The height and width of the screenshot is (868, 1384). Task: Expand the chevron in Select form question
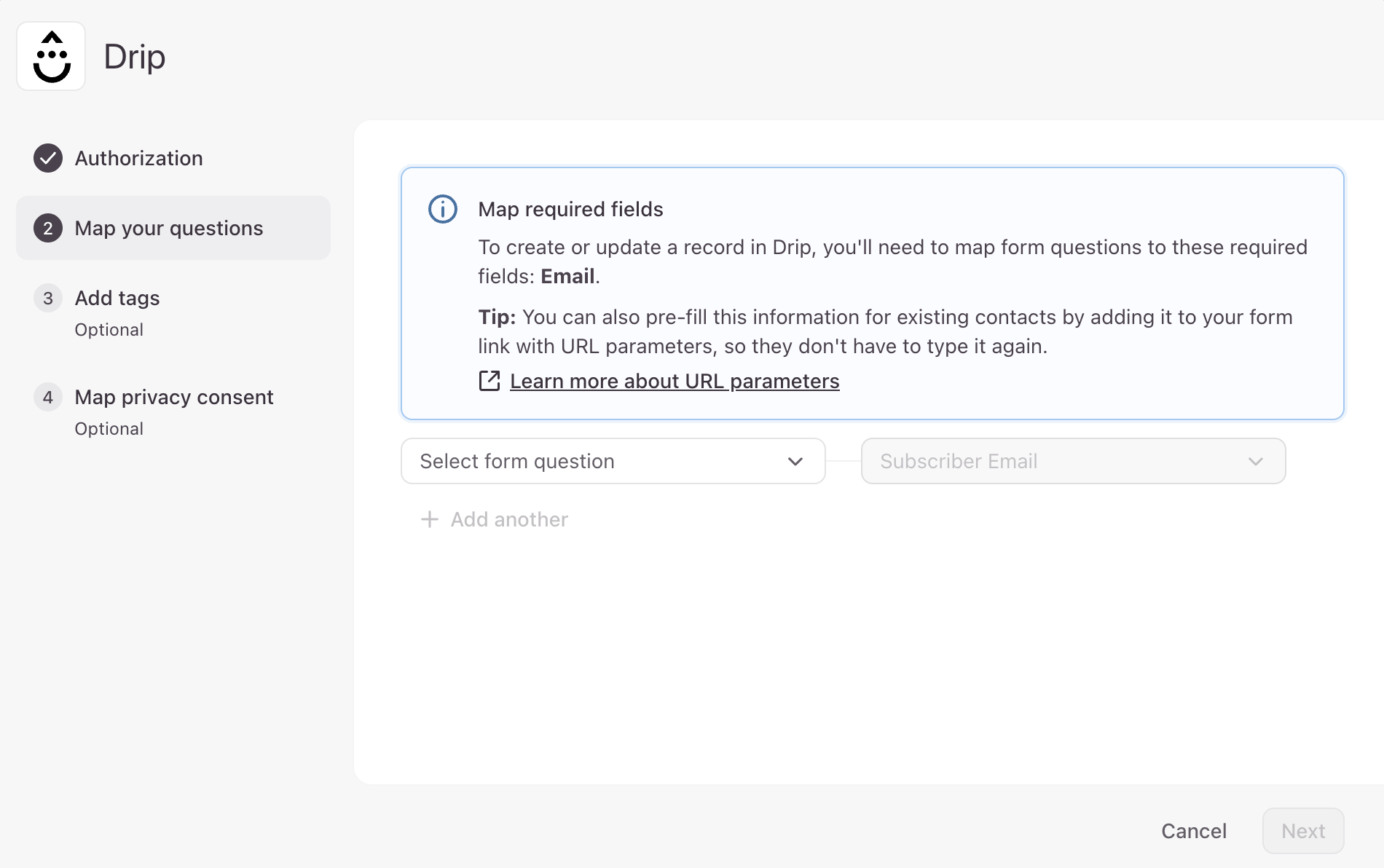[x=795, y=461]
